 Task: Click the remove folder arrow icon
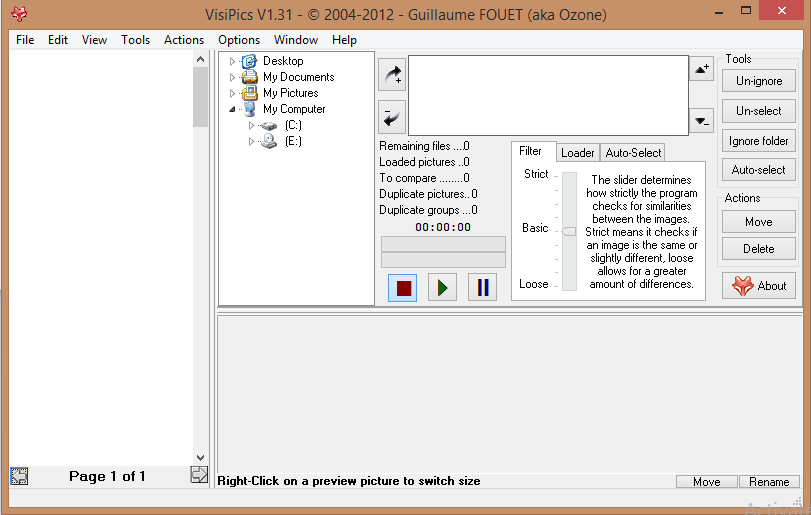[x=392, y=116]
